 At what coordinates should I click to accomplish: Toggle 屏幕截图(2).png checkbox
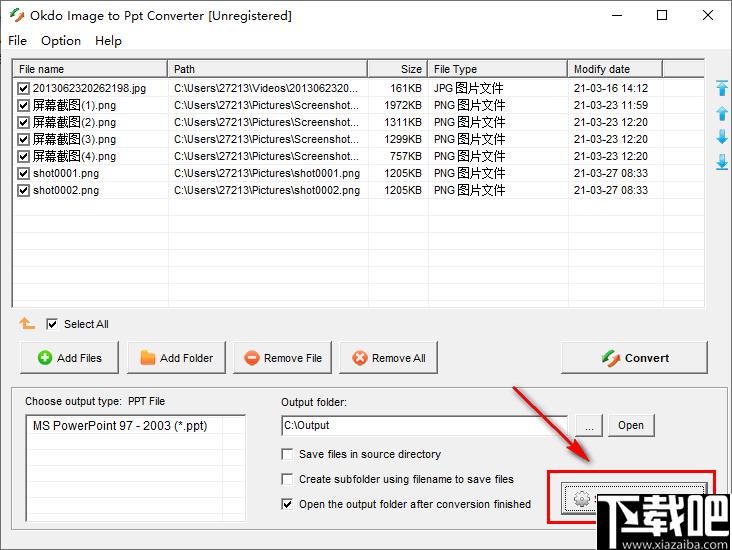coord(23,122)
